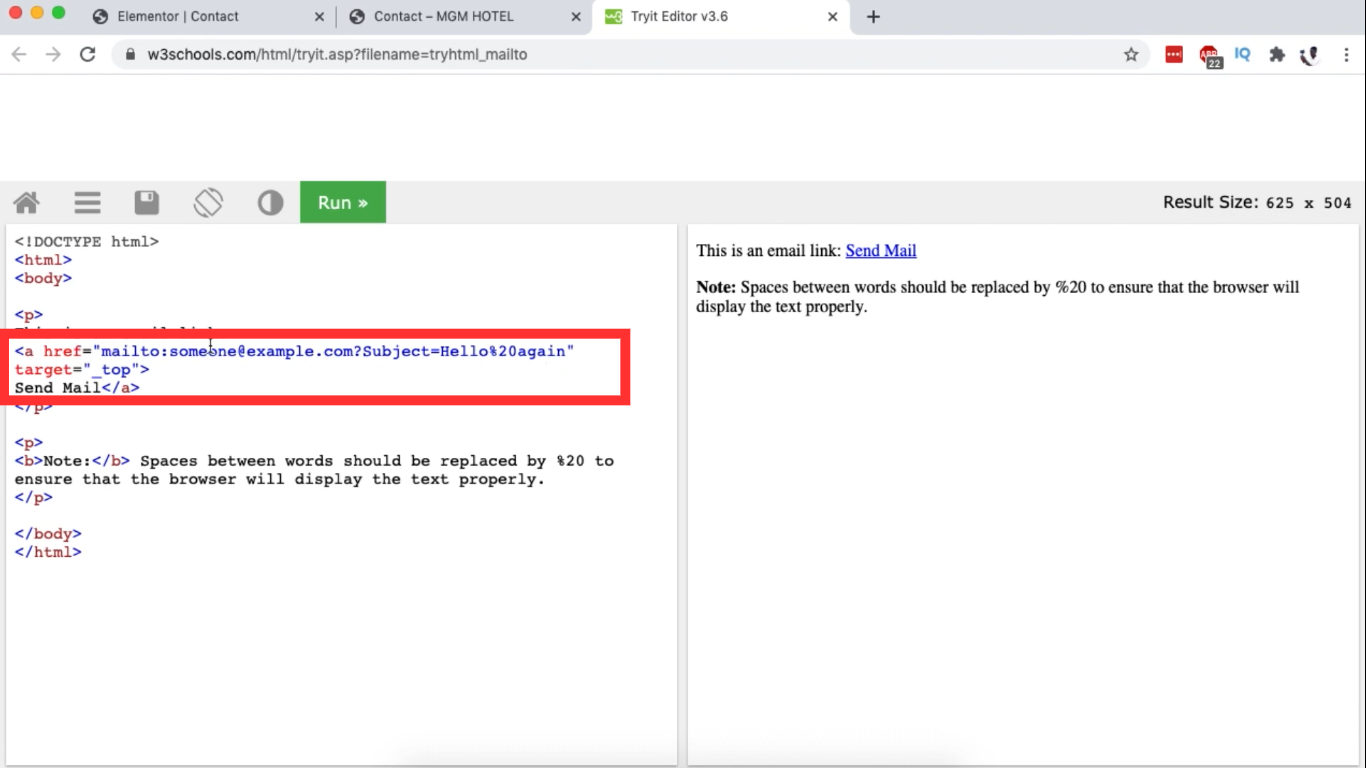Click the target="_top" code line
Viewport: 1366px width, 768px height.
[82, 370]
